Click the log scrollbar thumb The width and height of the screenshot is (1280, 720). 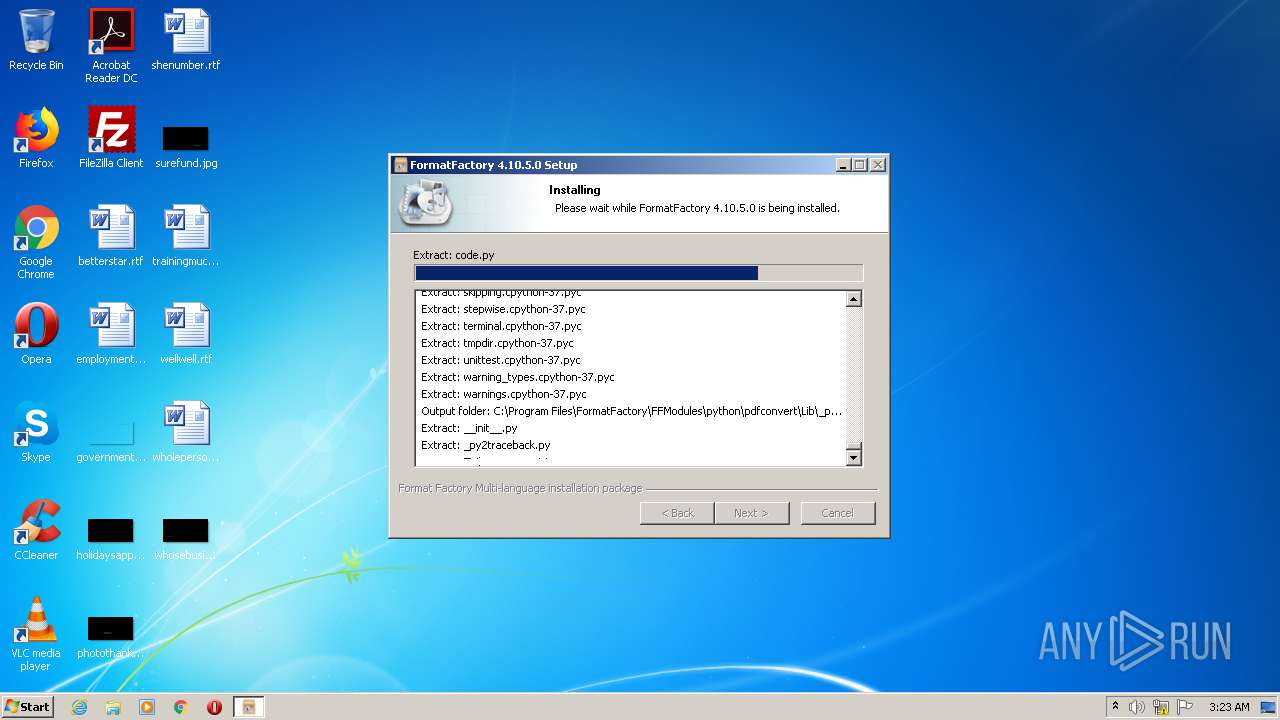(x=854, y=445)
